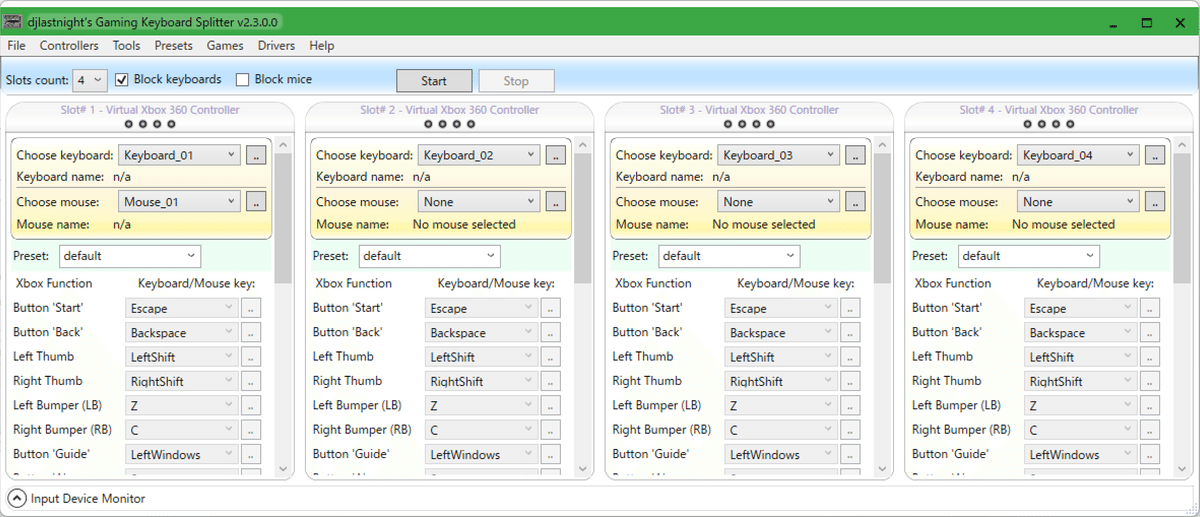Click Slot 2 keyboard detect '..' button
Screen dimensions: 1200x517
555,155
